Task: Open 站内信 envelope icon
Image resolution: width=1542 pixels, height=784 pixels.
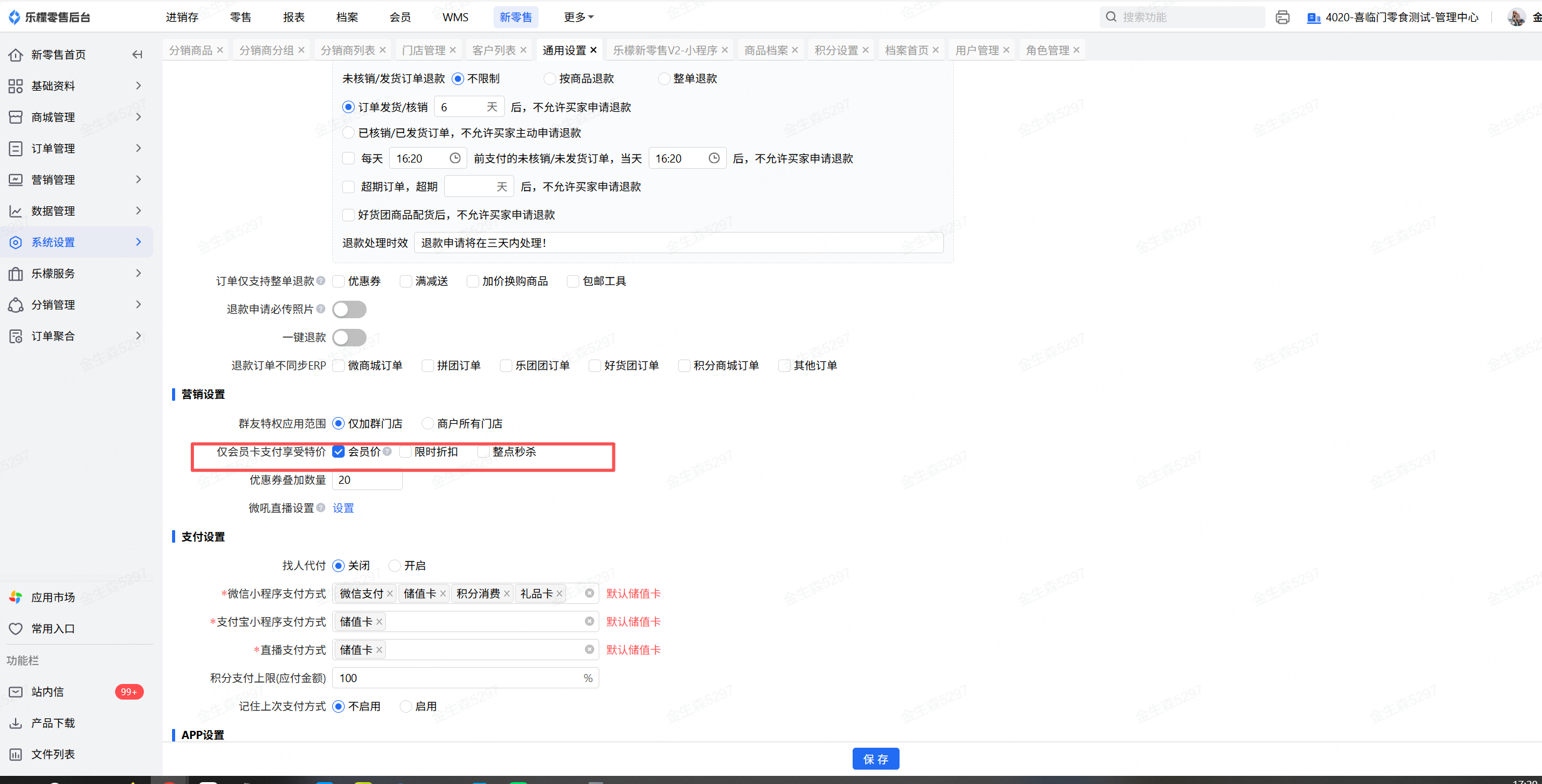Action: point(16,691)
